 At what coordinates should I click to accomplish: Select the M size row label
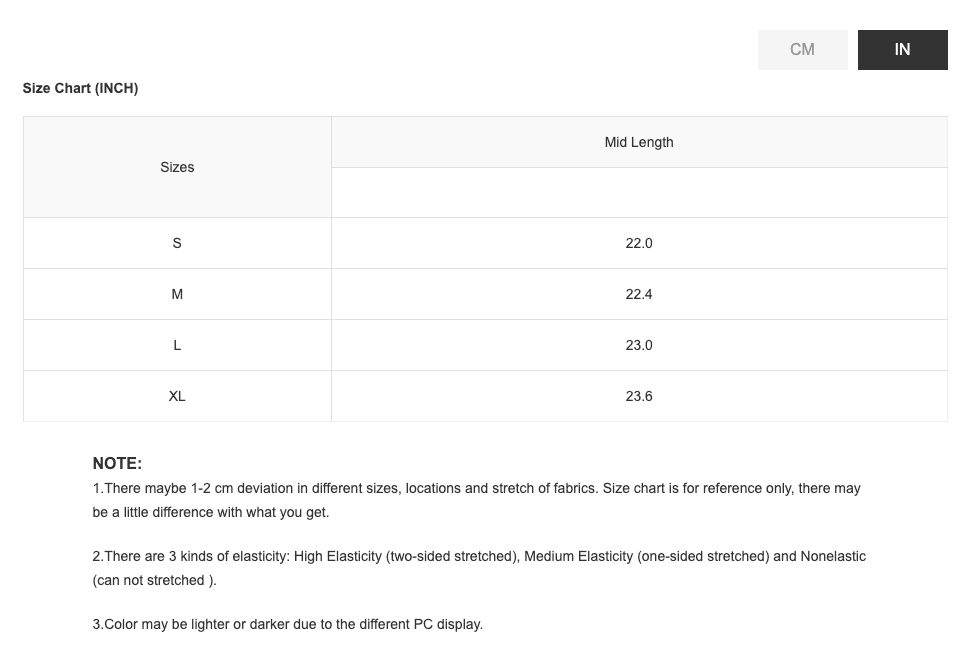click(x=177, y=294)
